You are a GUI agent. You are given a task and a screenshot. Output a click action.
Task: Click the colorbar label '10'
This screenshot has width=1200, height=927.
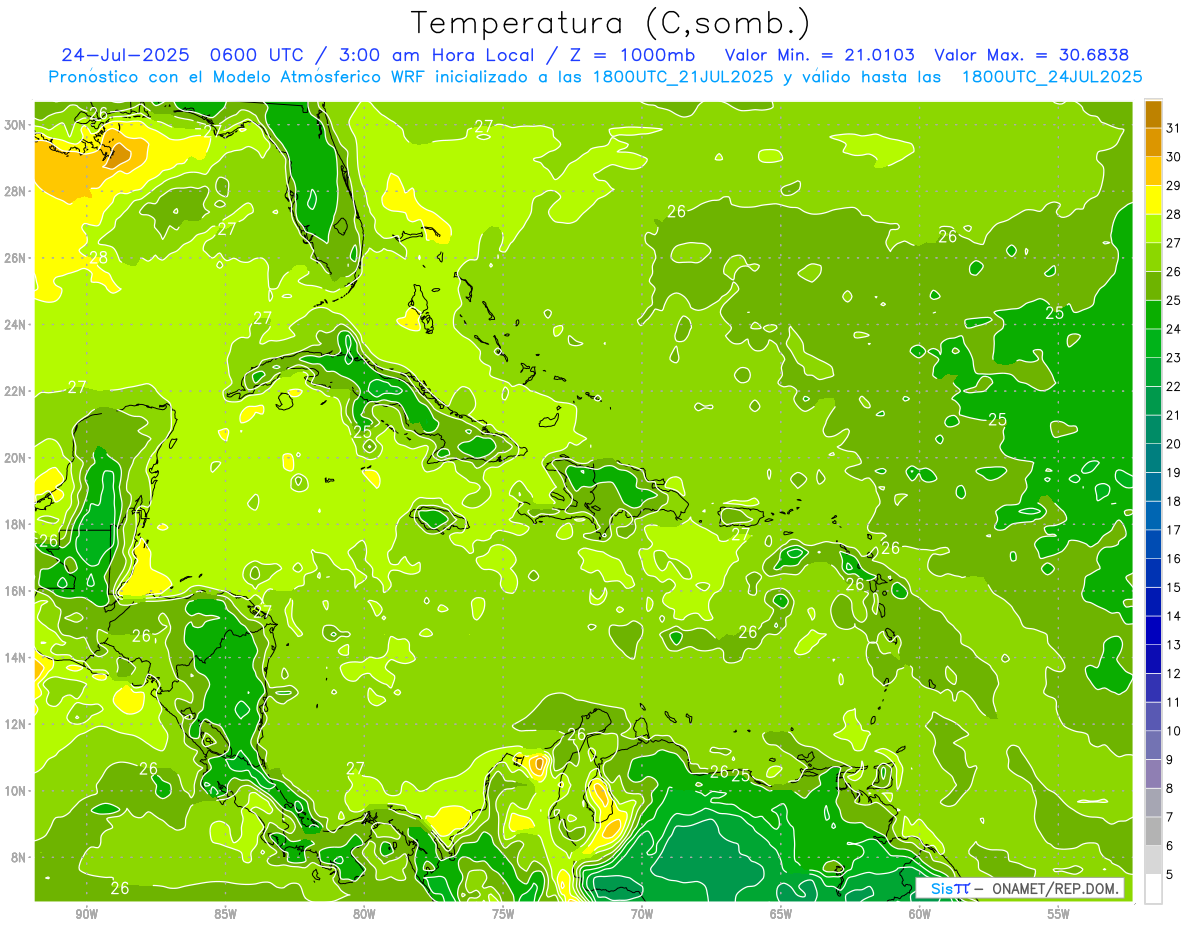[1174, 731]
